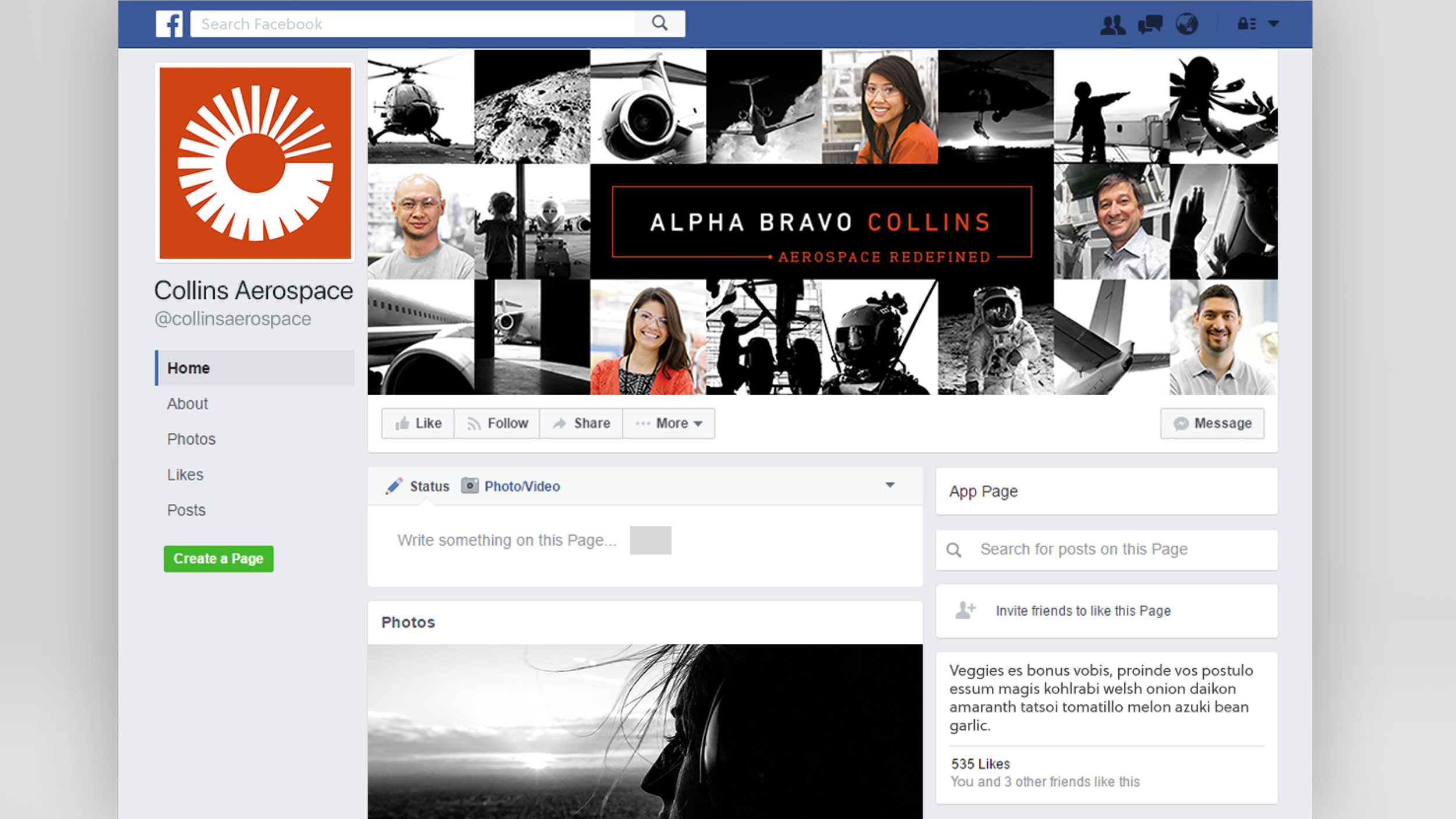
Task: Click the Veggies es bonus vobis description text
Action: coord(1101,698)
